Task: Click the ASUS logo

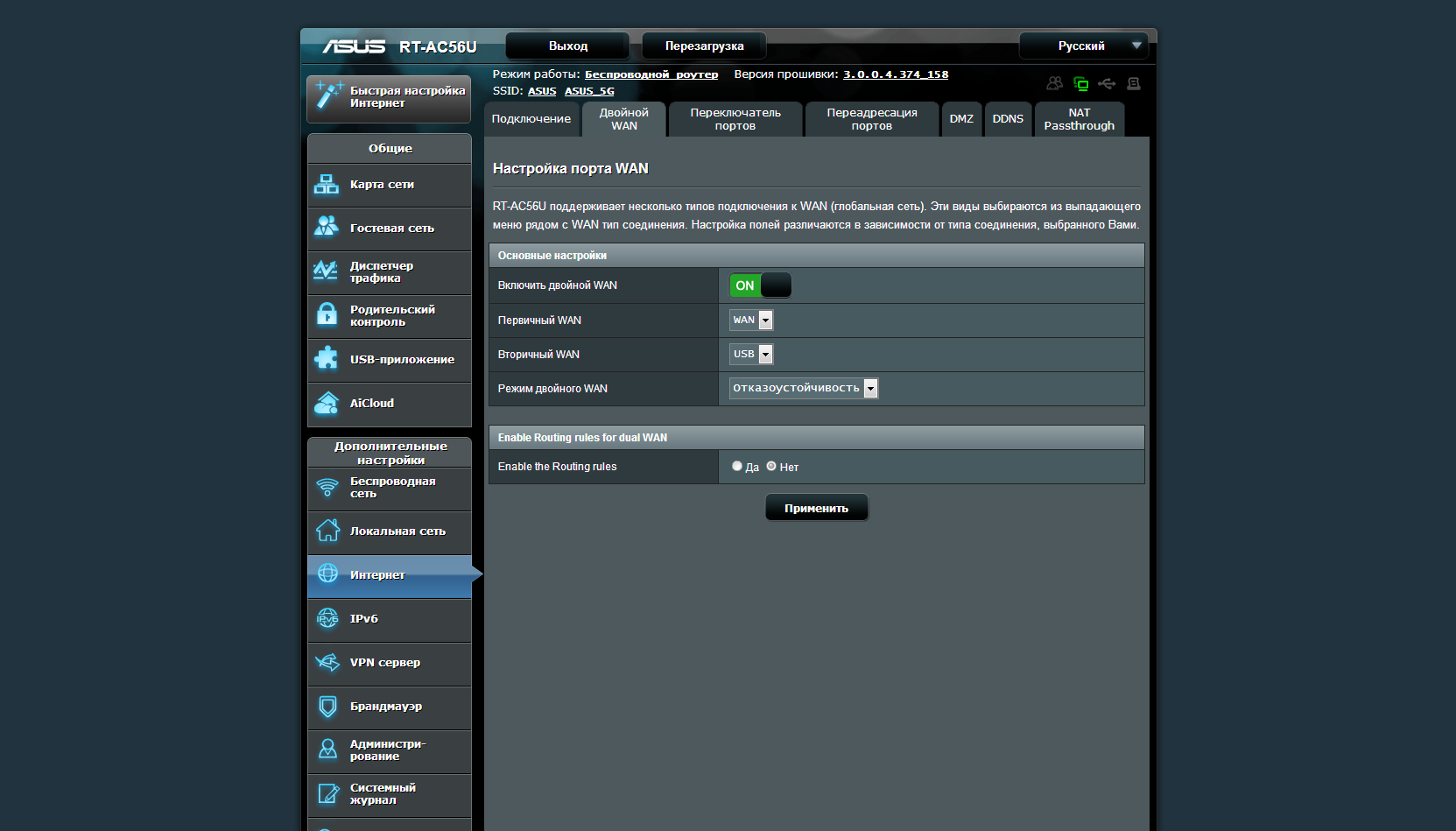Action: click(354, 46)
